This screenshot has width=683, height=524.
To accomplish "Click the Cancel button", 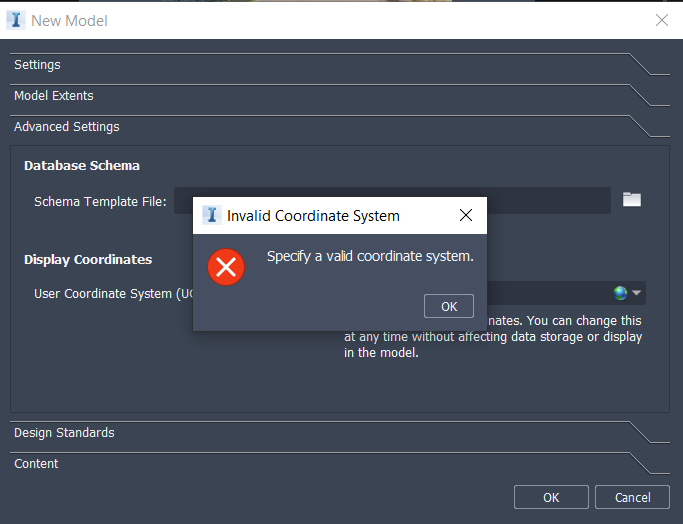I will pyautogui.click(x=632, y=497).
